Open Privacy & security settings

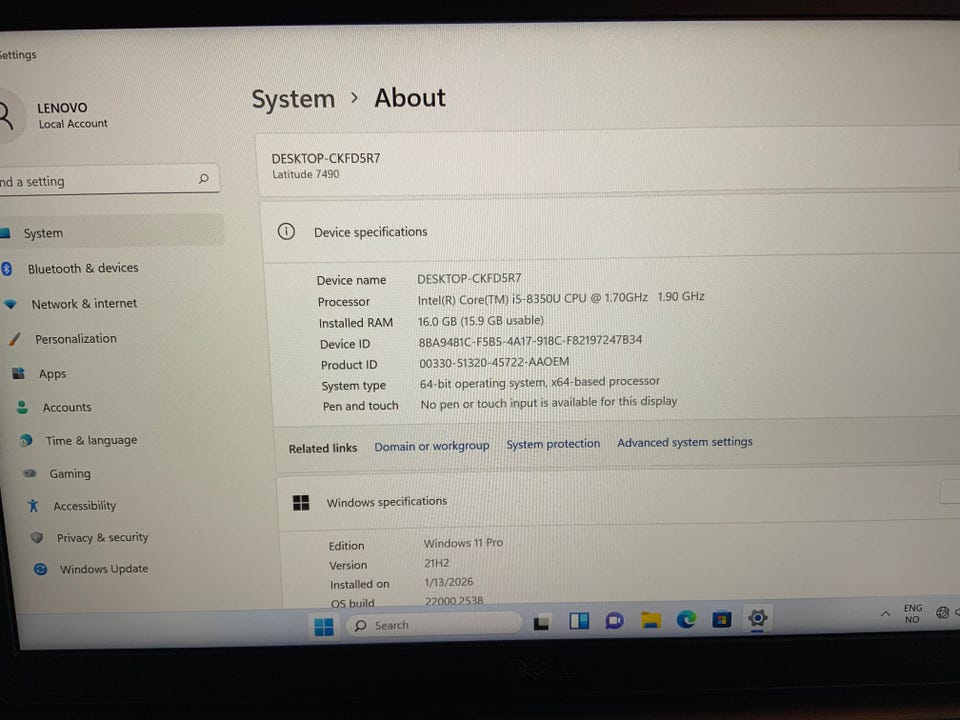click(x=102, y=538)
